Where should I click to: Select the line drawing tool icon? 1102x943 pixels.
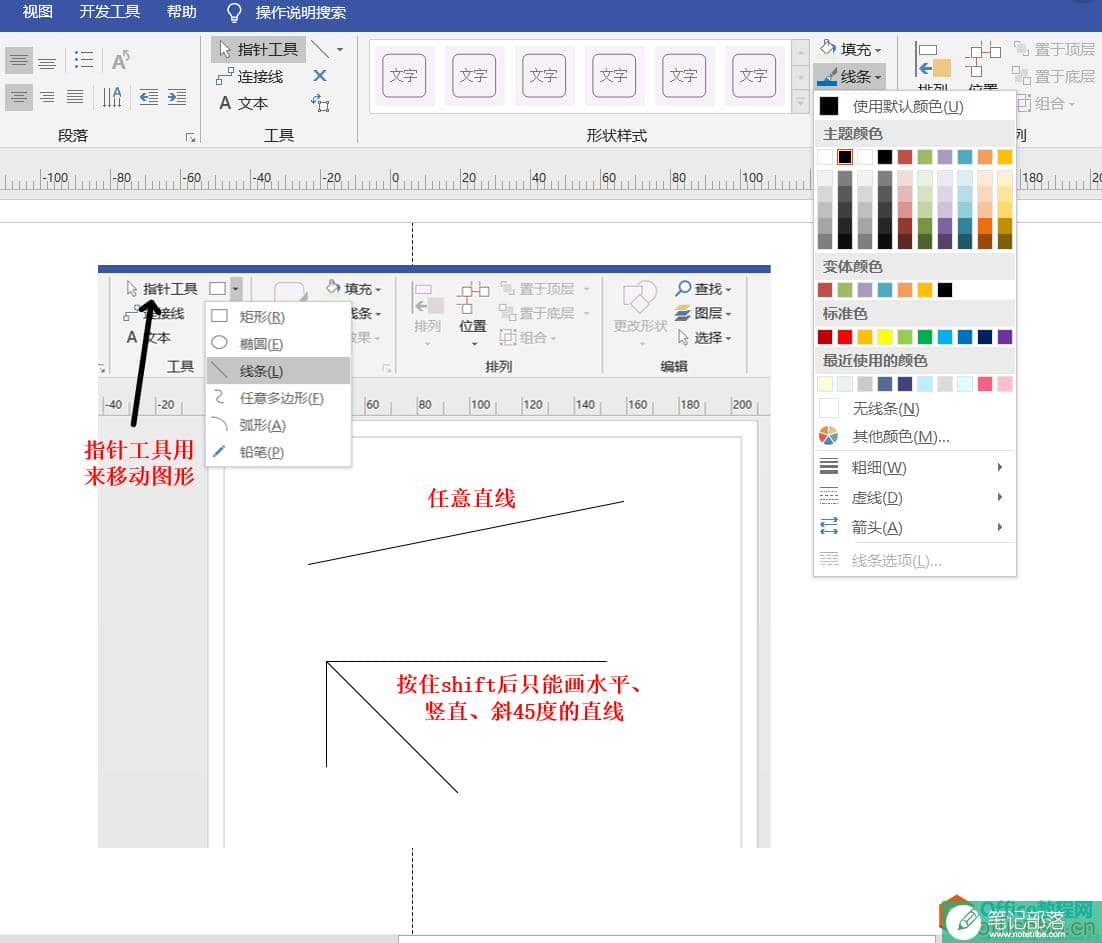click(x=320, y=49)
